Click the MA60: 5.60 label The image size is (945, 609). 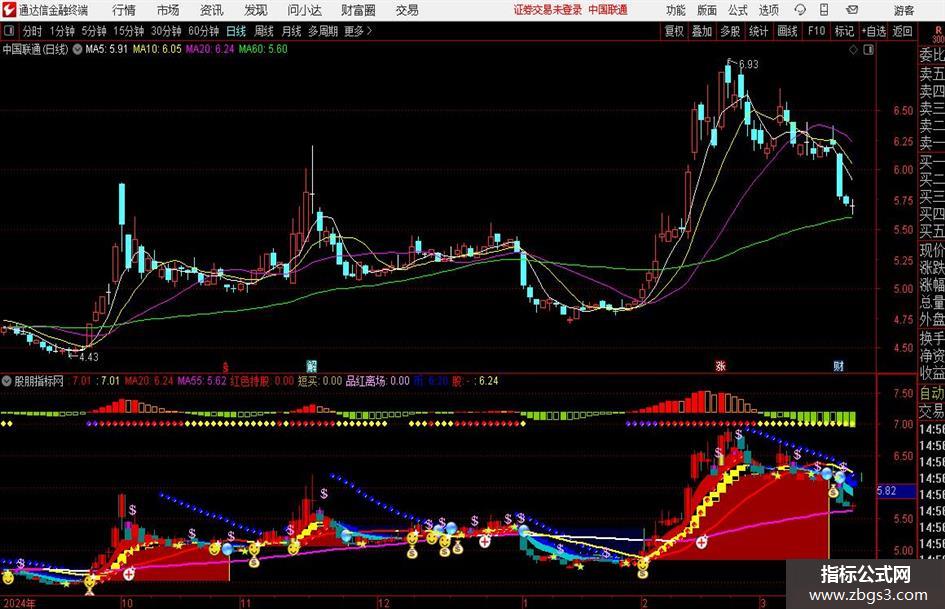coord(263,49)
